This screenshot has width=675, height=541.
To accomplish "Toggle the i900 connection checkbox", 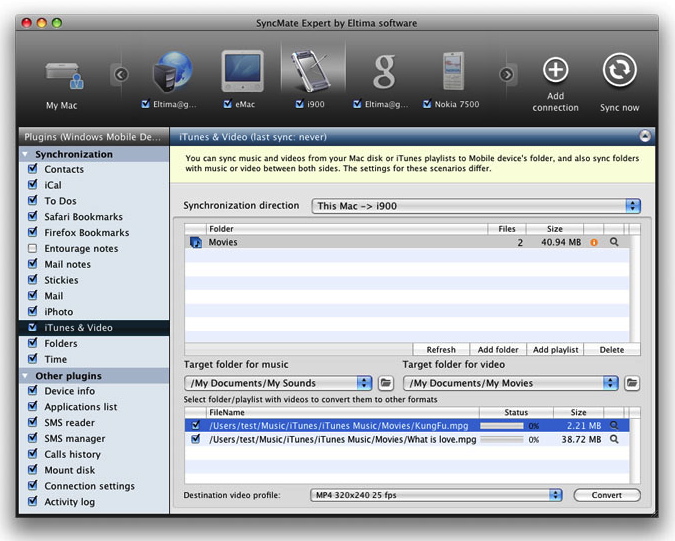I will [x=300, y=104].
